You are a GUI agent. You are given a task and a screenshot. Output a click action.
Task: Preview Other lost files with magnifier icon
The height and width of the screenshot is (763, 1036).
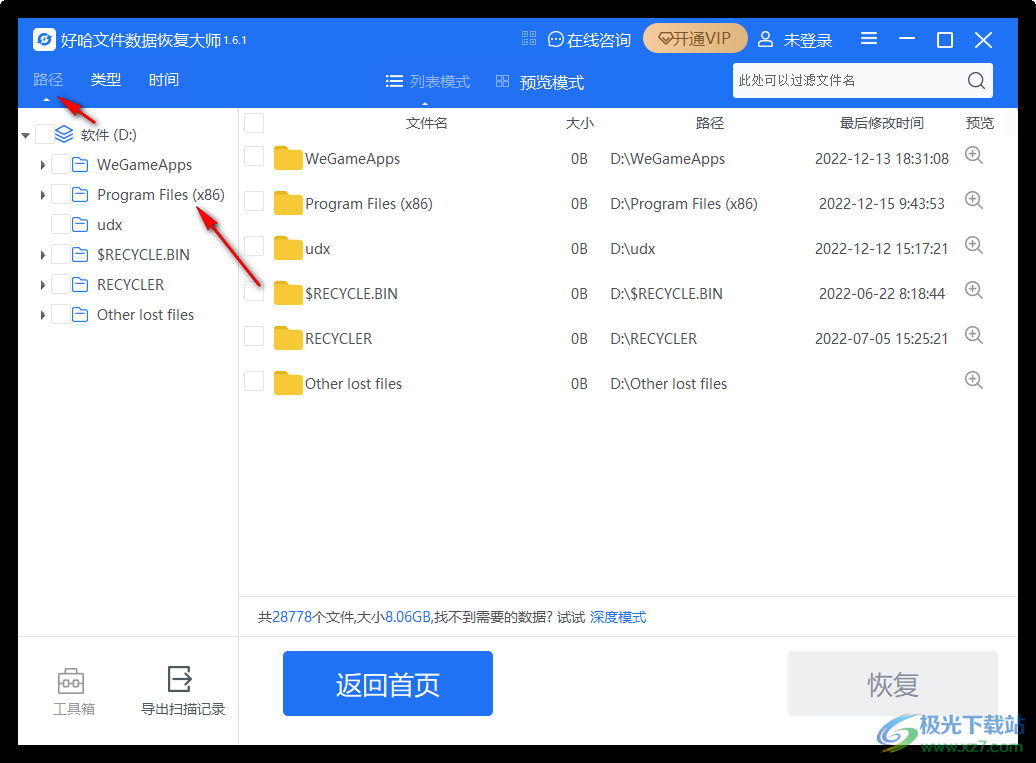(973, 380)
